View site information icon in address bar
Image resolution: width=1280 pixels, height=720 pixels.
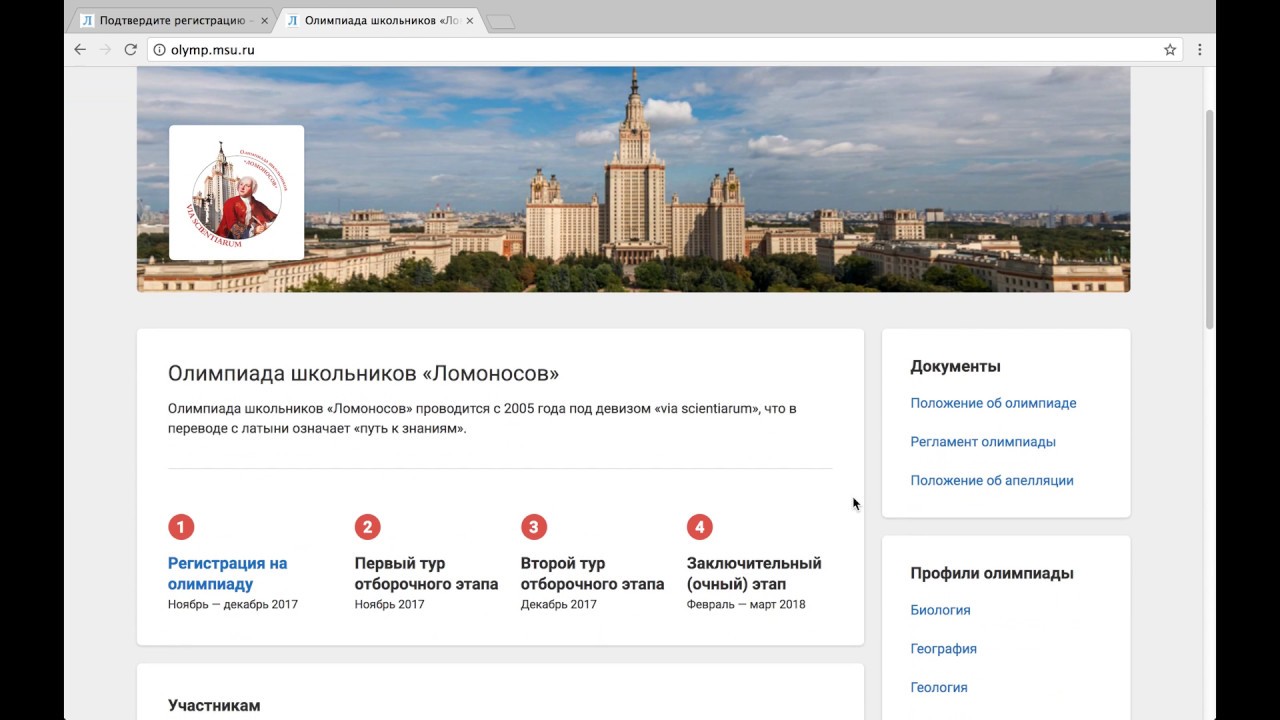pyautogui.click(x=158, y=50)
